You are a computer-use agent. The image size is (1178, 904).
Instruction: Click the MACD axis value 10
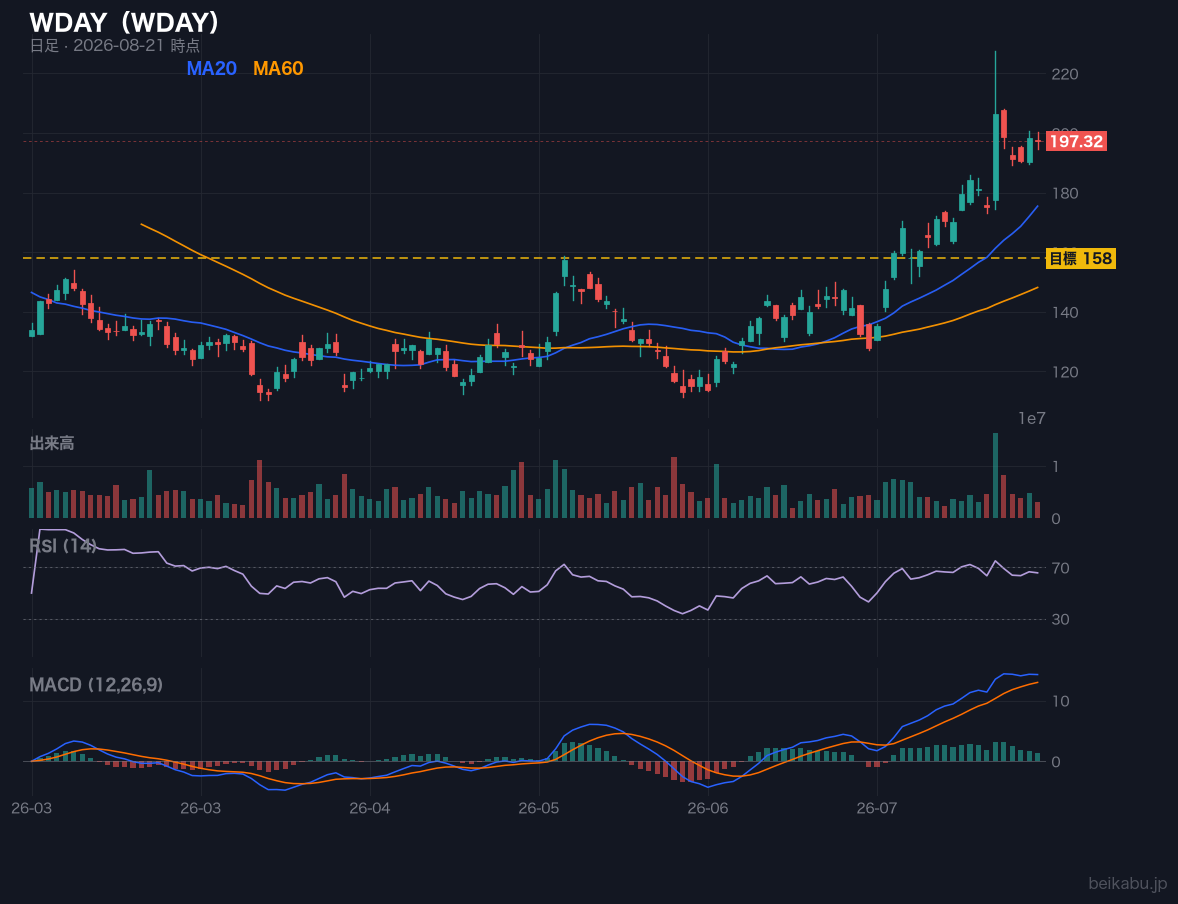pos(1060,701)
